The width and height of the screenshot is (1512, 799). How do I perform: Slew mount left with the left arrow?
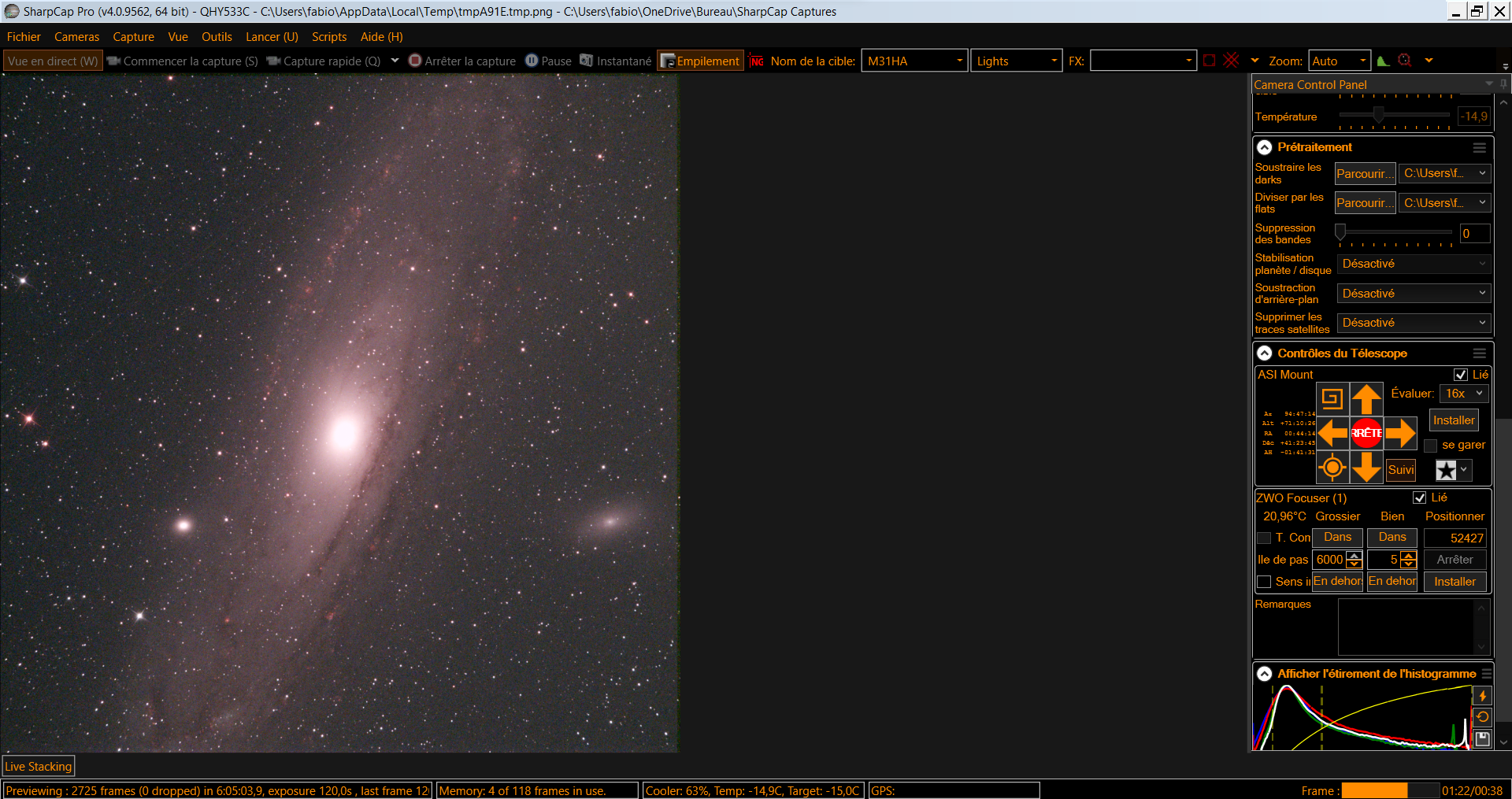(1332, 433)
